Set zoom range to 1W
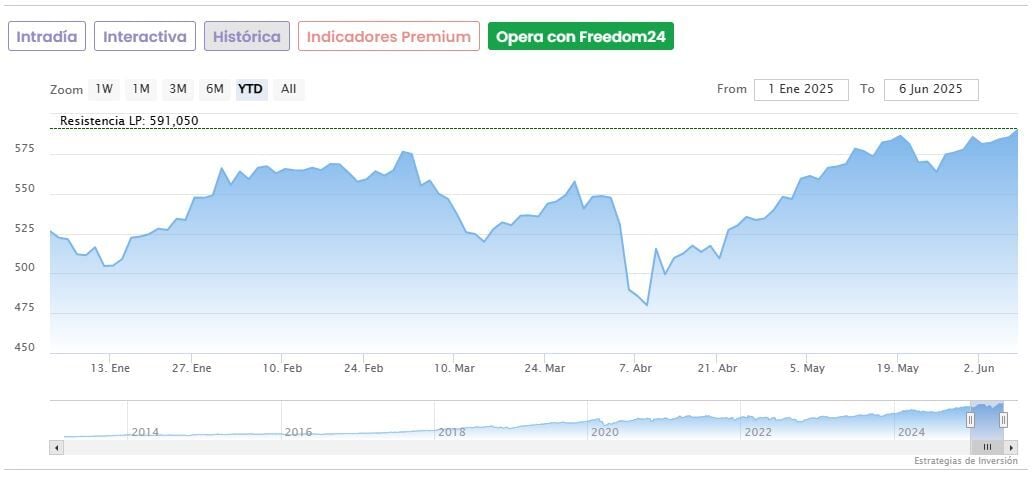 [x=104, y=89]
